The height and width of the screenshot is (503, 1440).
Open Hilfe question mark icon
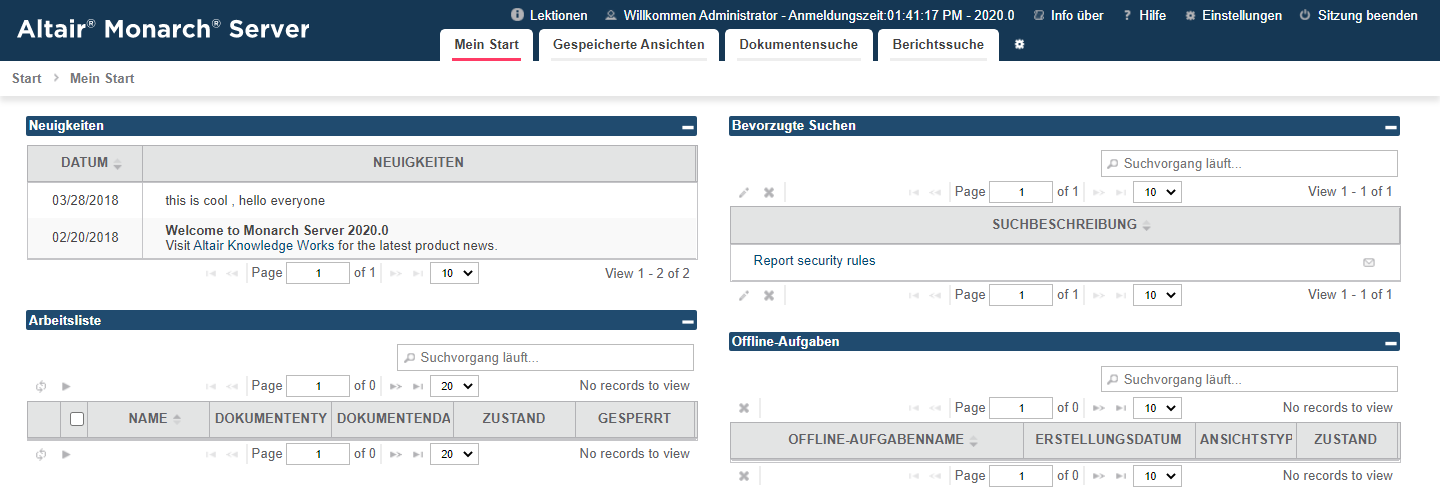point(1127,16)
